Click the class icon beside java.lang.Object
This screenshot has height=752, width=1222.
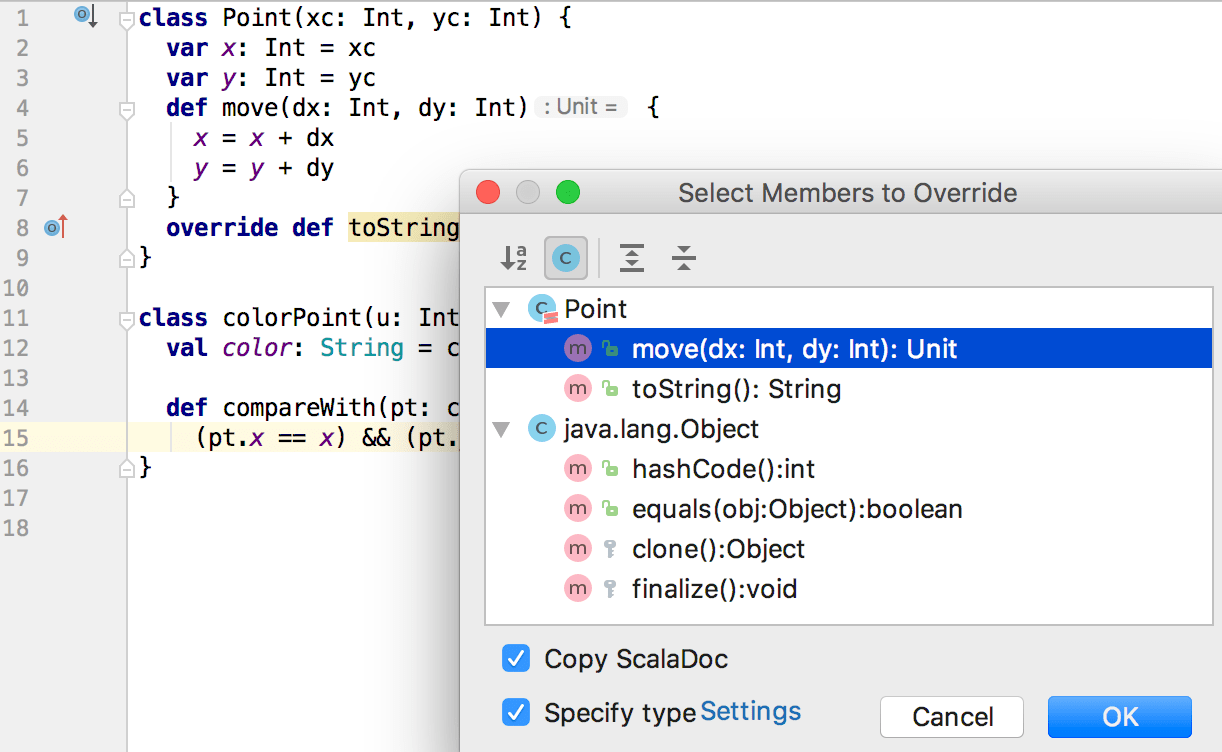tap(541, 429)
